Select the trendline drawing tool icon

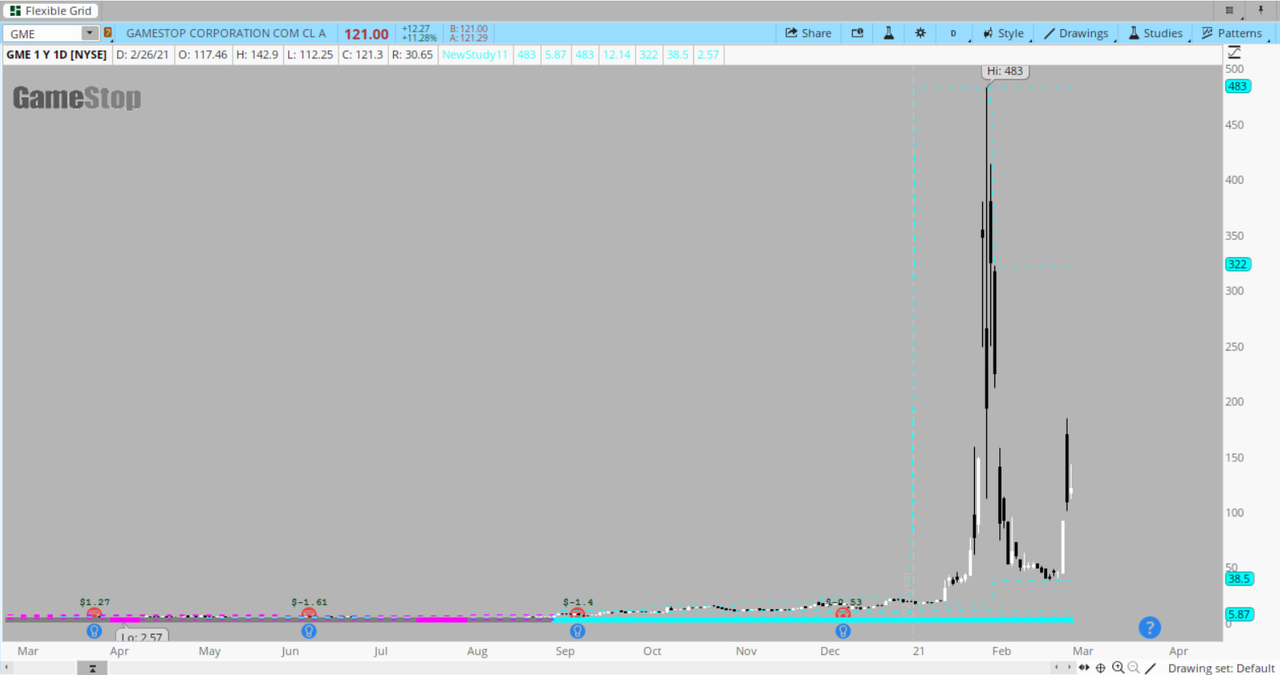point(1151,667)
